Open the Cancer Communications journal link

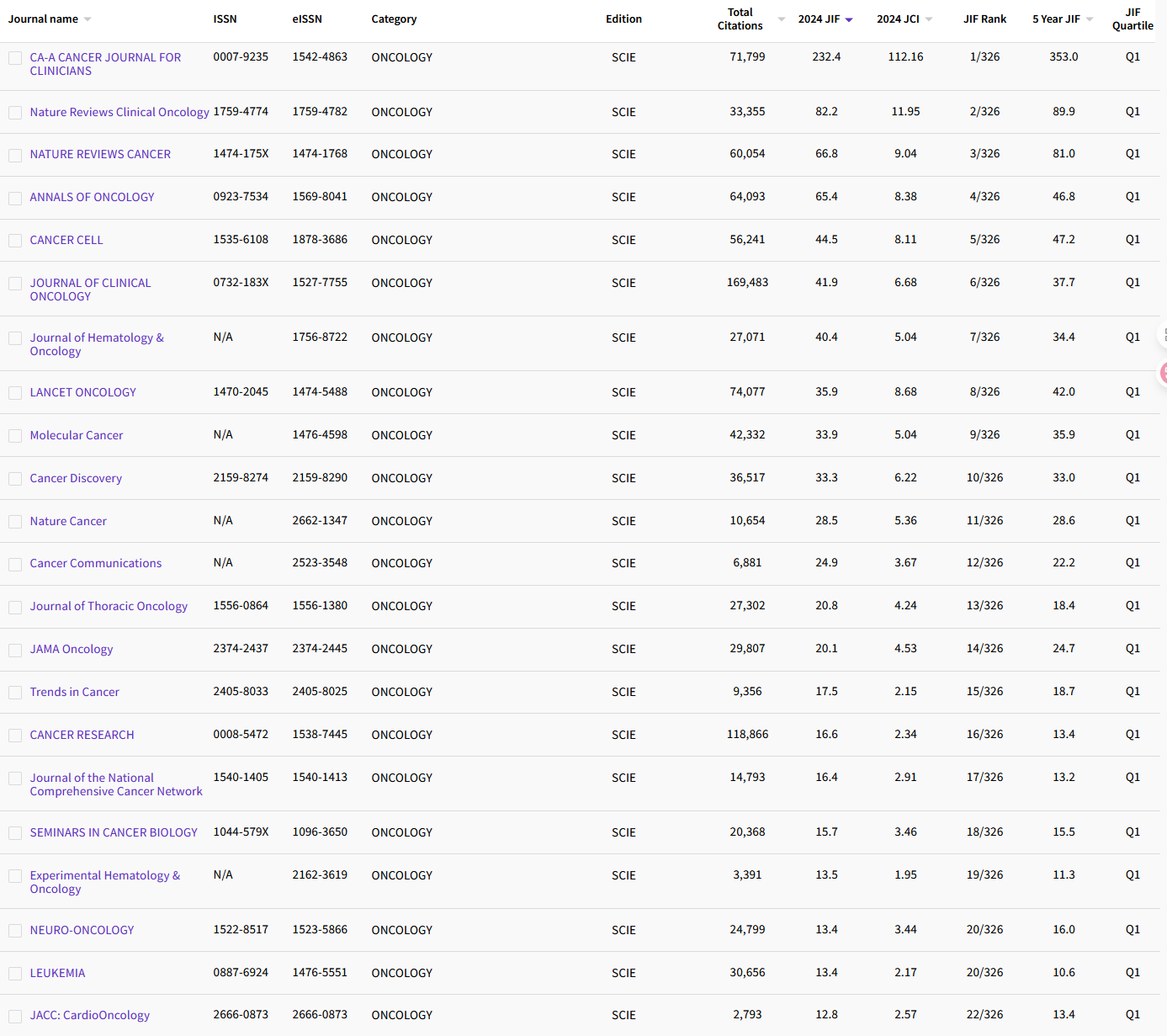pyautogui.click(x=96, y=563)
